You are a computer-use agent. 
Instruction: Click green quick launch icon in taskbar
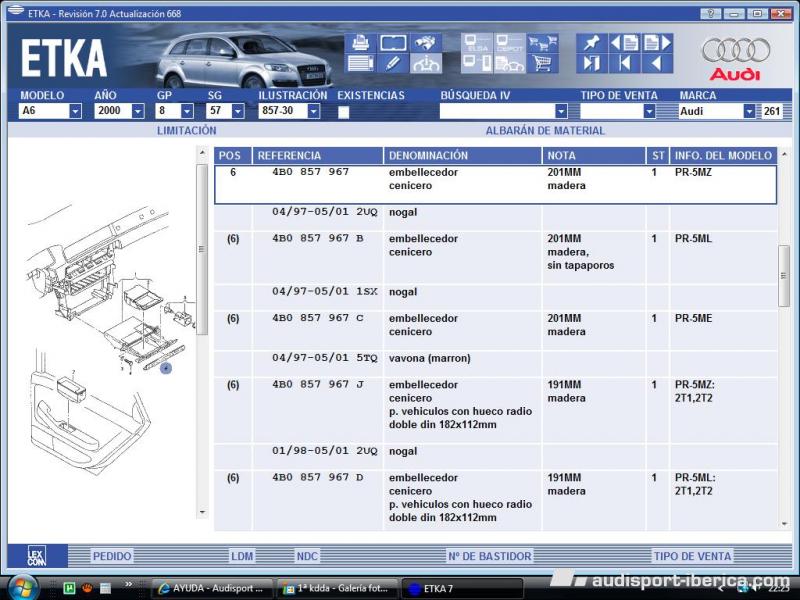(x=69, y=588)
